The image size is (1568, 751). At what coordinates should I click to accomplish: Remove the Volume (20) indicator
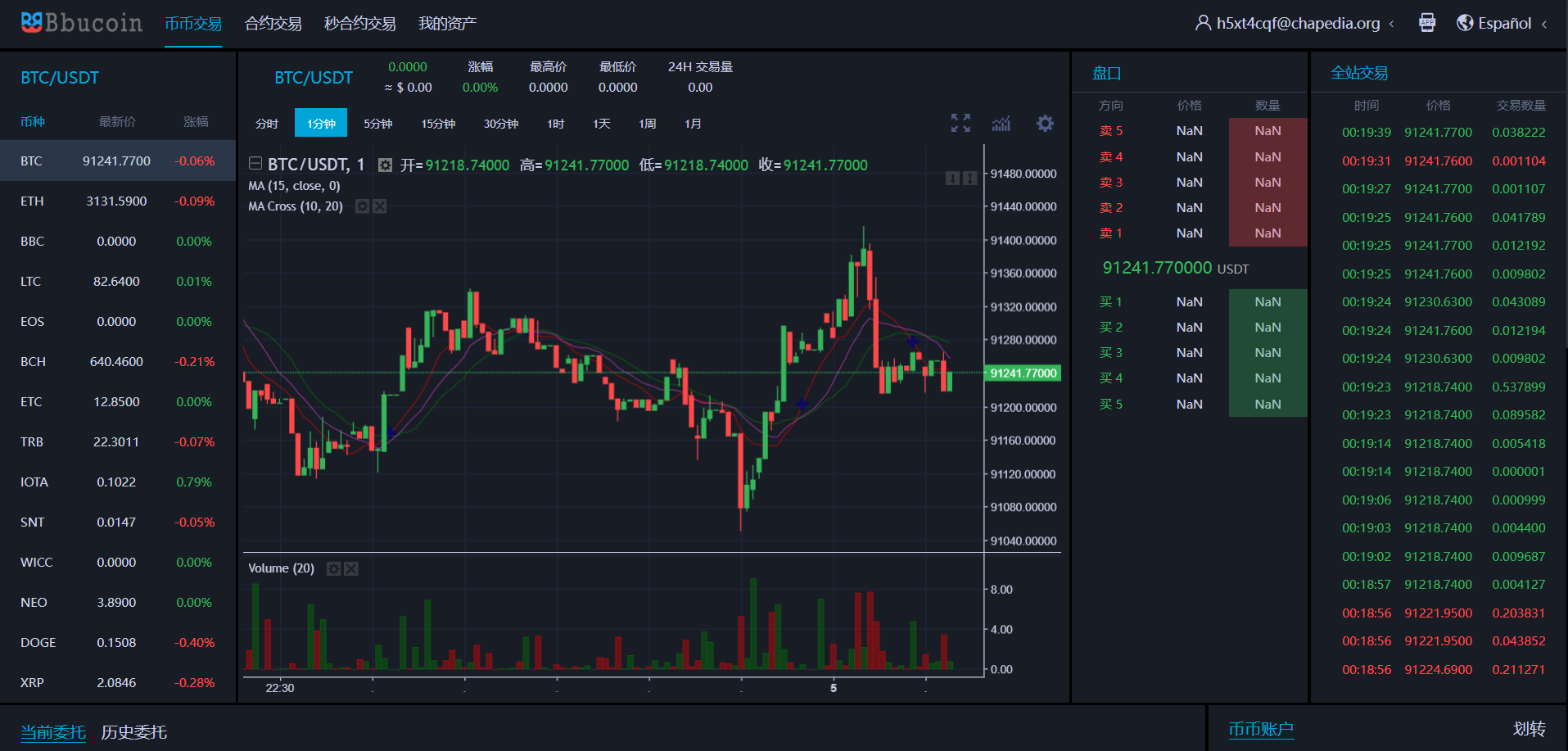tap(351, 568)
